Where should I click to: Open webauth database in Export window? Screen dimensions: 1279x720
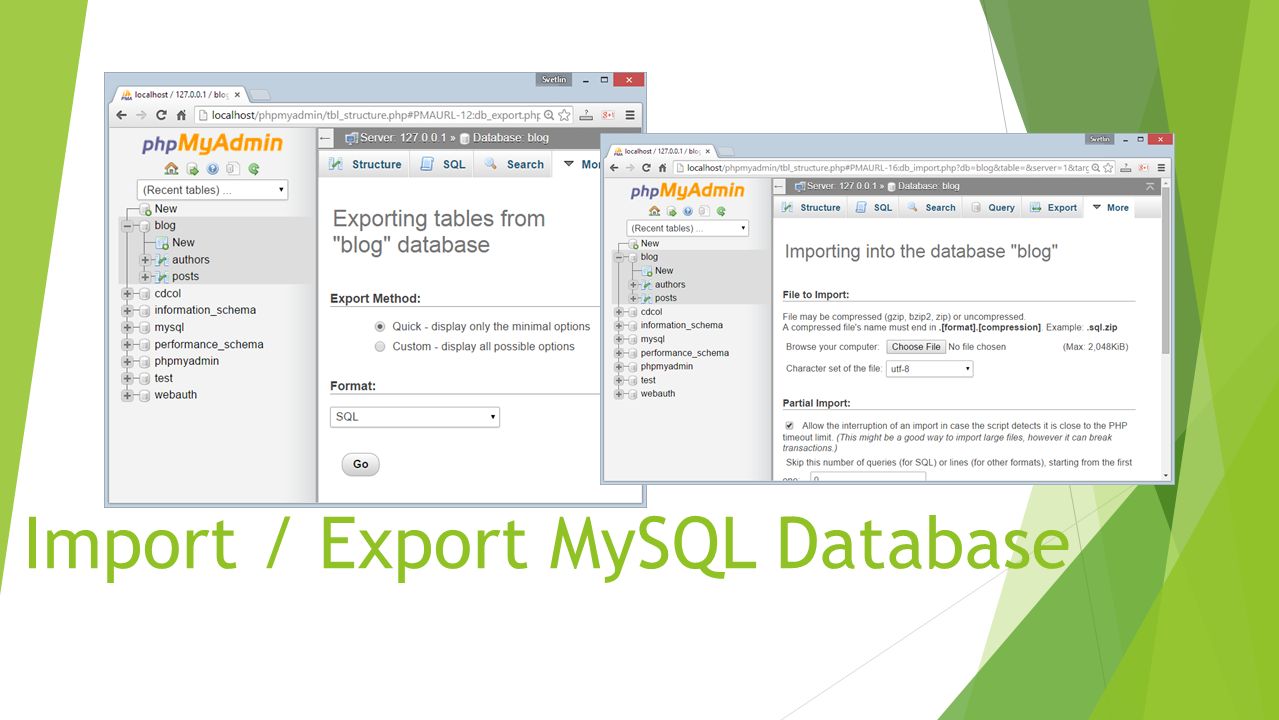point(176,395)
